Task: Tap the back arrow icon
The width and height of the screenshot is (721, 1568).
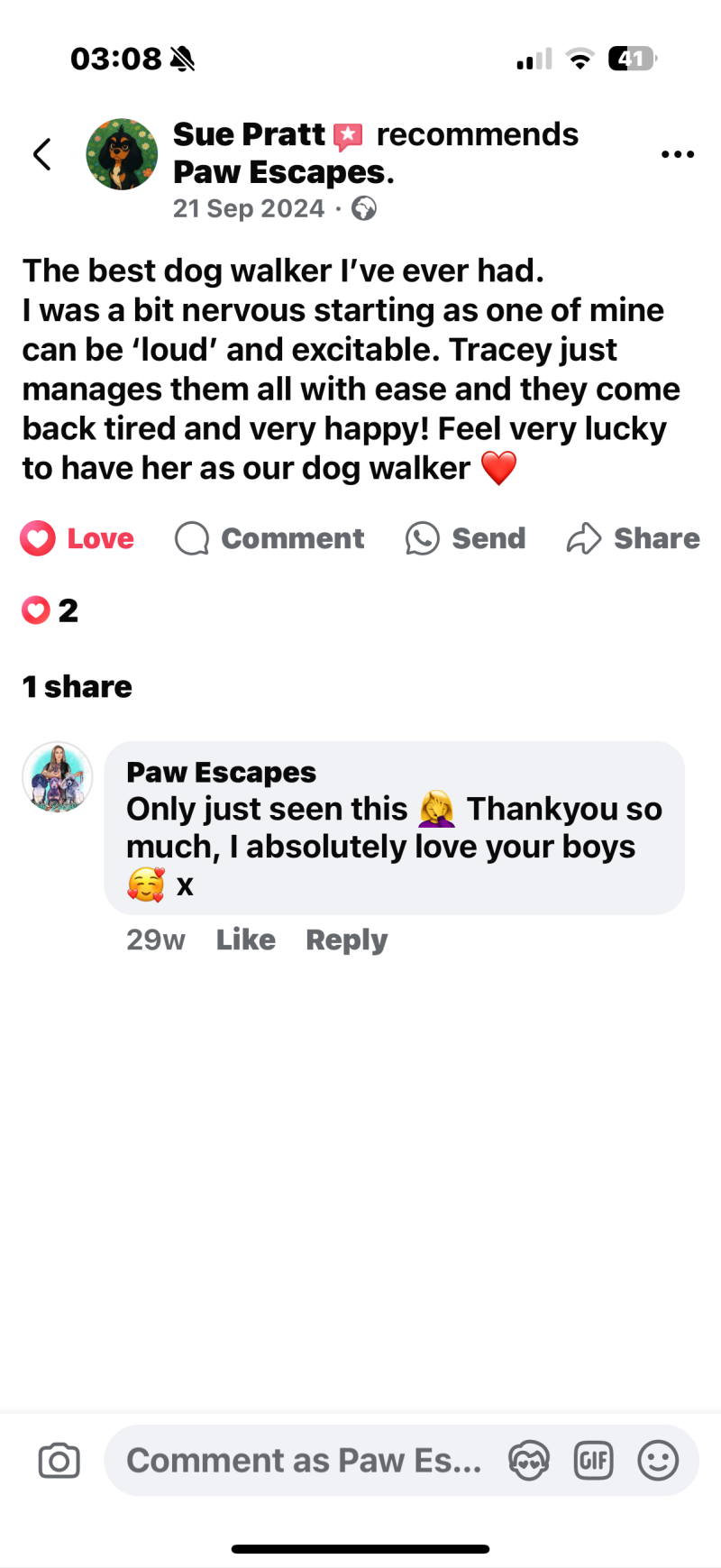Action: (x=42, y=154)
